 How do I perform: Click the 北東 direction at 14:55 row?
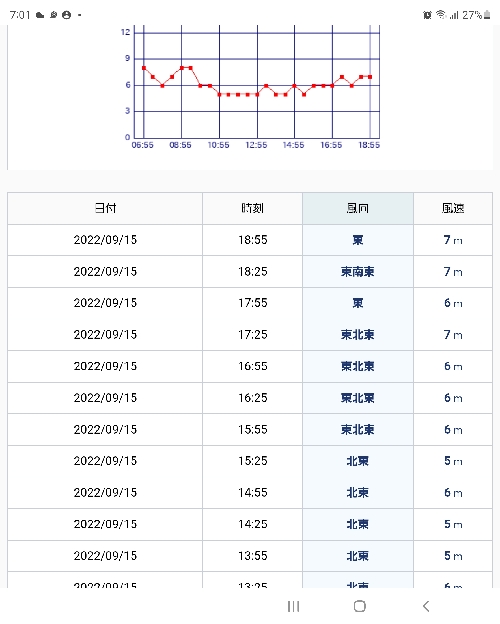[x=357, y=493]
